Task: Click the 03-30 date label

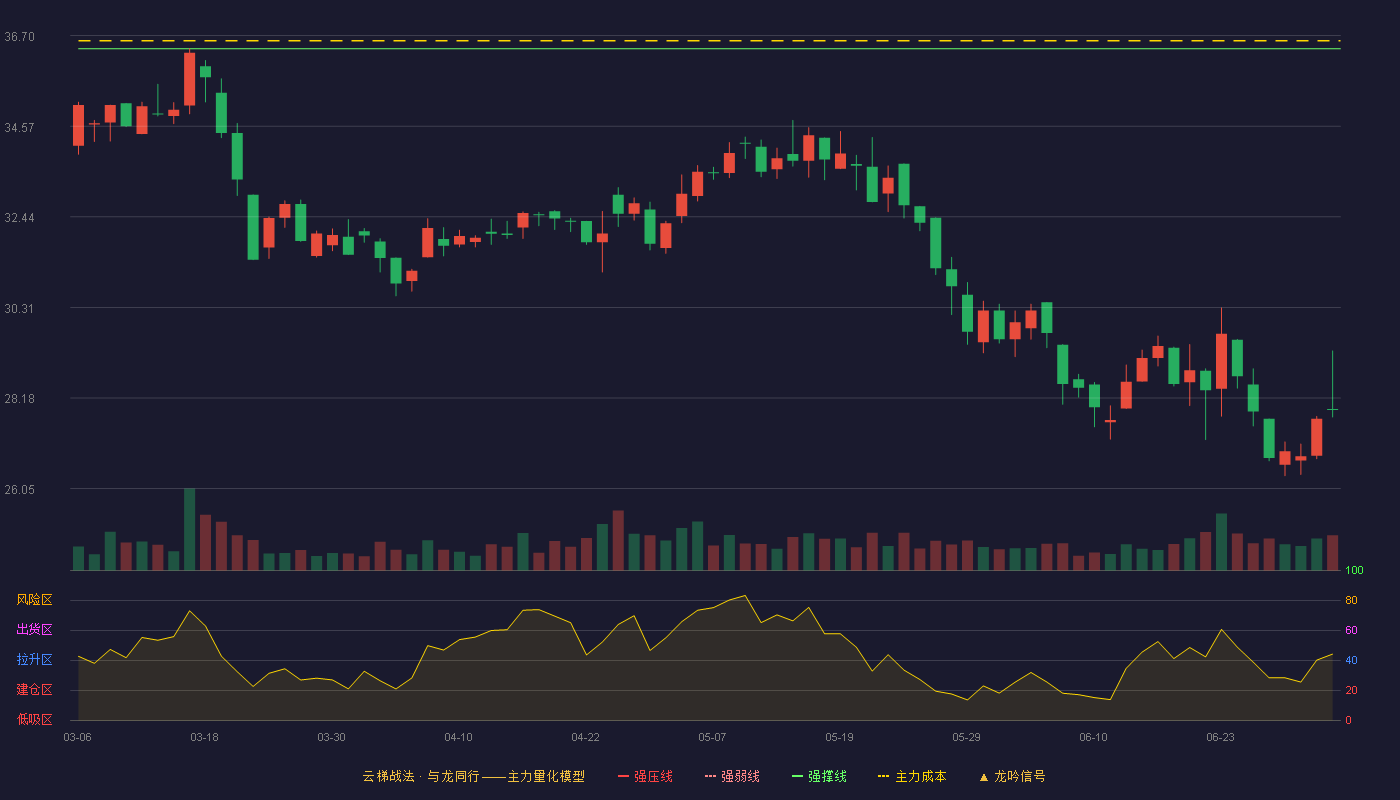Action: pos(331,737)
